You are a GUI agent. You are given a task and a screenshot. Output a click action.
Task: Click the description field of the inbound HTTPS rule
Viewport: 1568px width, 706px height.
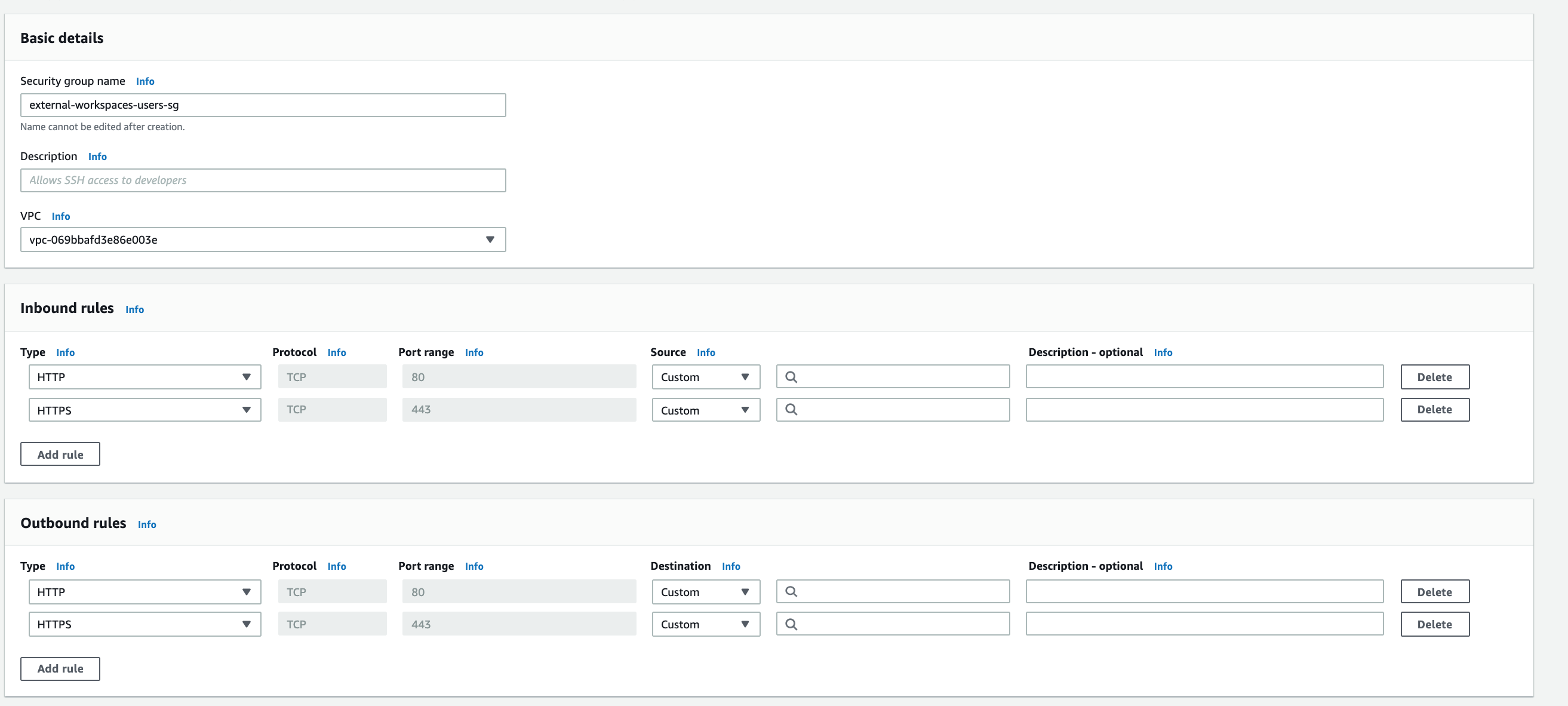1204,409
